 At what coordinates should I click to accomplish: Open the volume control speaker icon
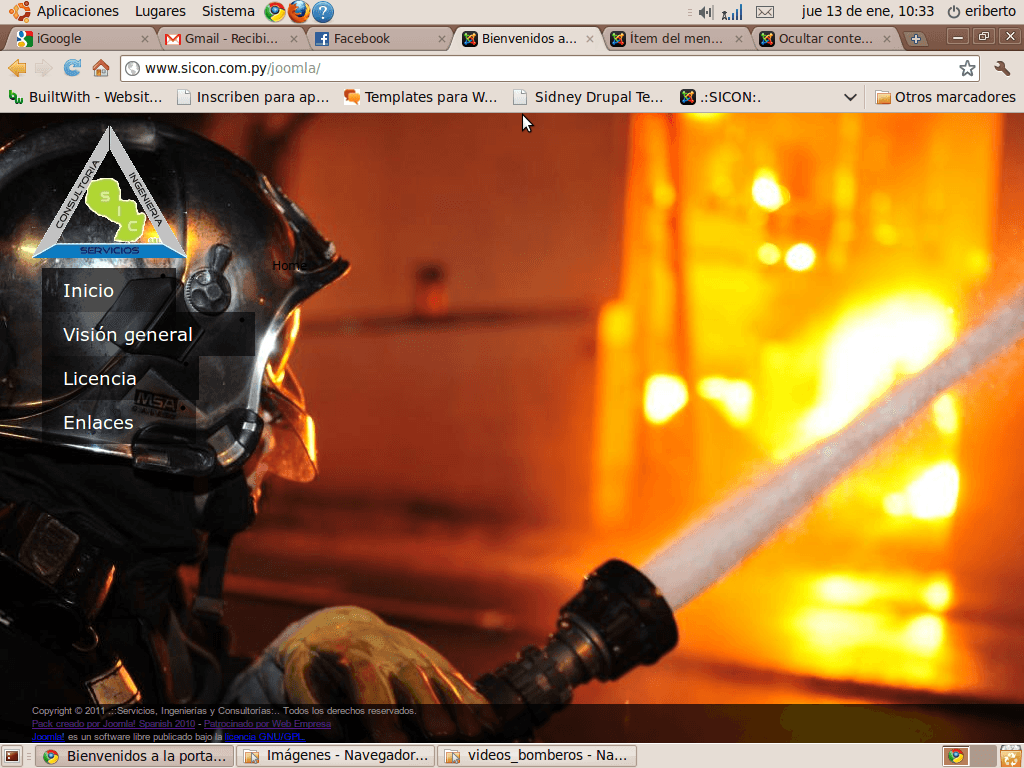[x=705, y=12]
